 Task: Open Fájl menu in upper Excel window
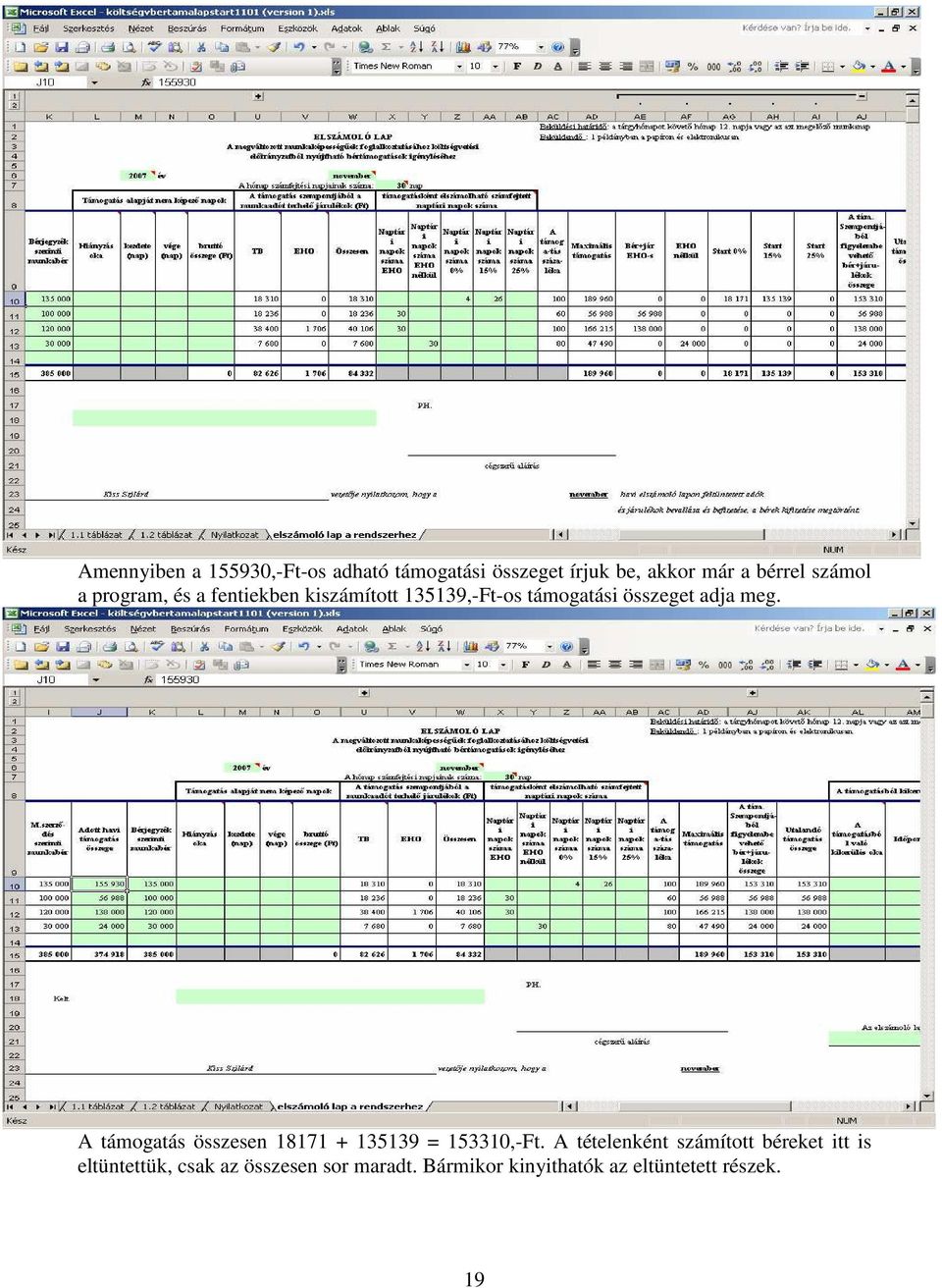40,28
